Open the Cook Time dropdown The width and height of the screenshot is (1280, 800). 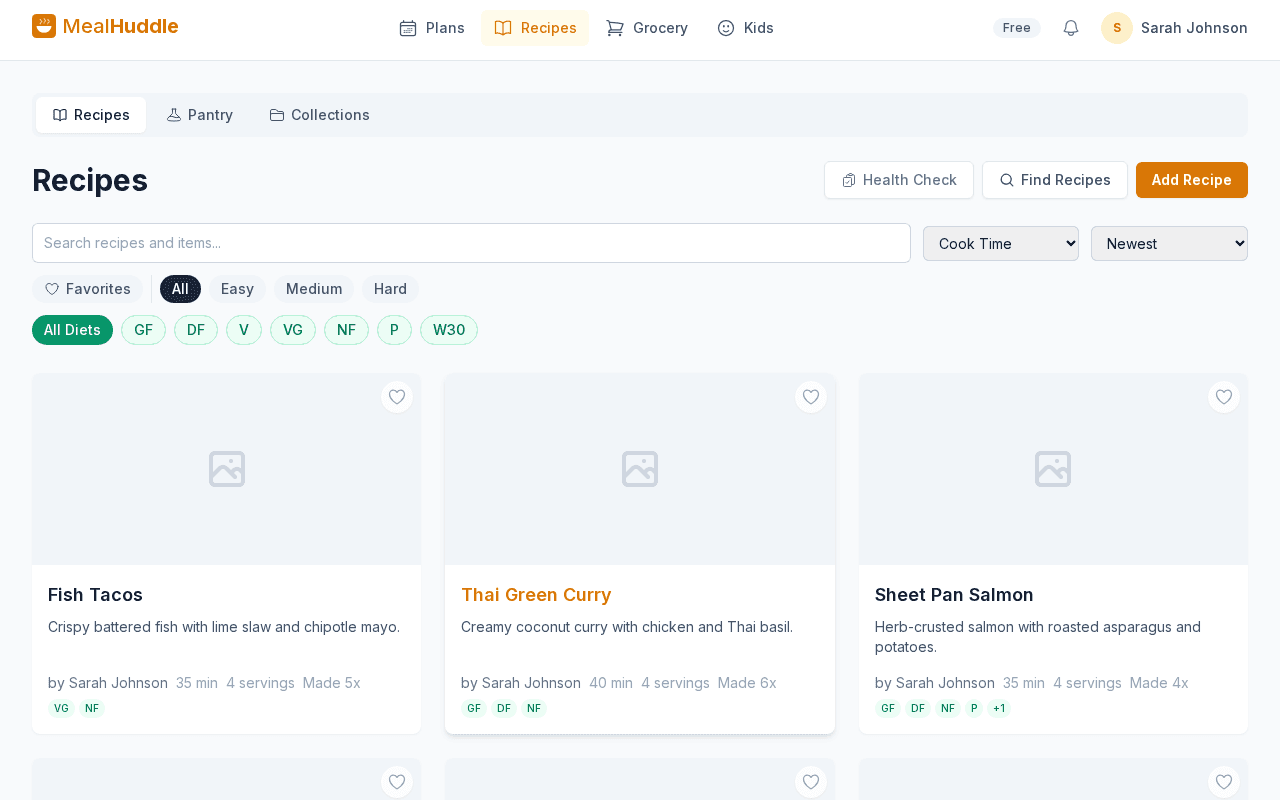(1000, 243)
